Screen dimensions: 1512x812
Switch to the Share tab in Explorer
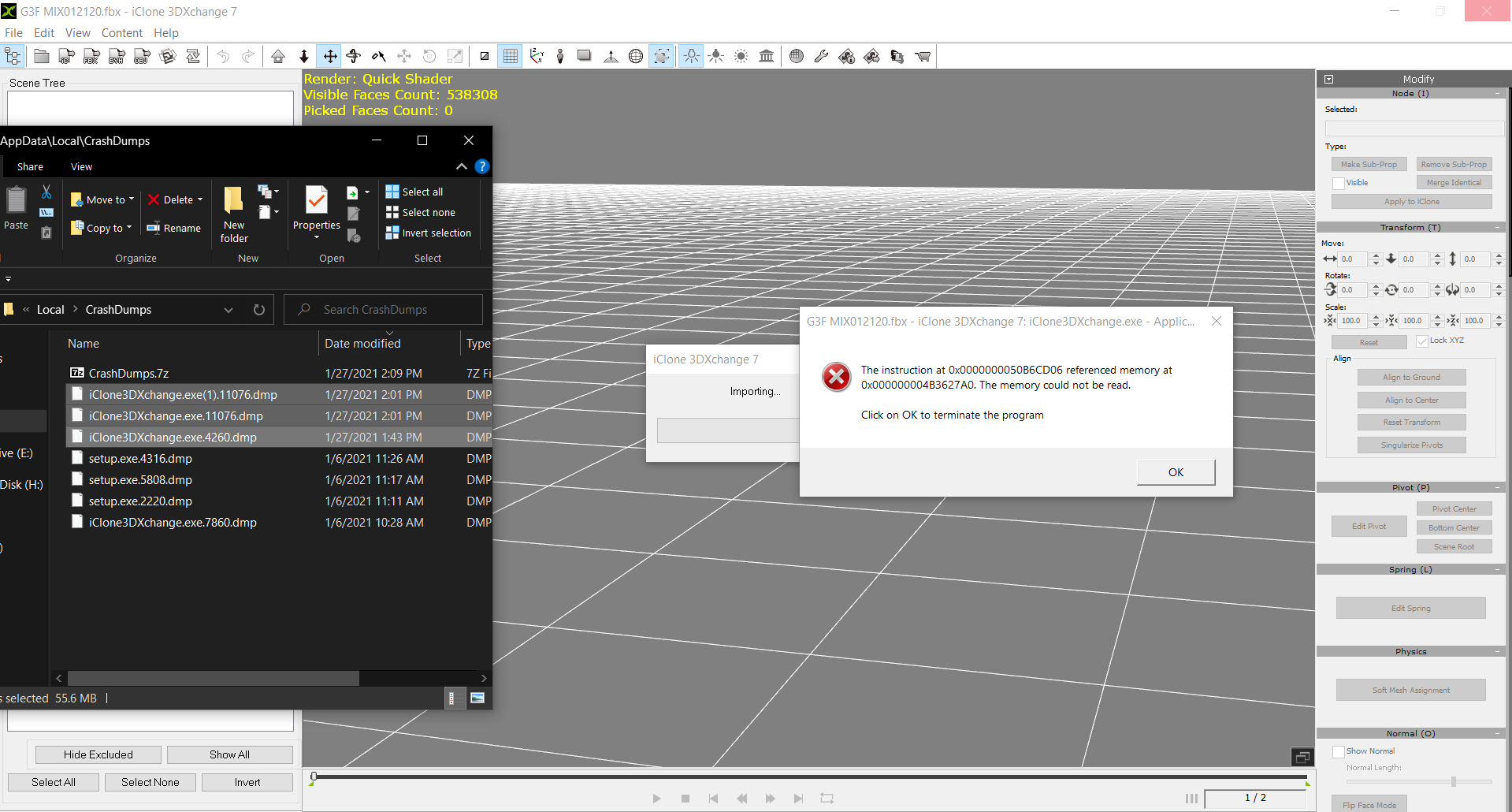[x=30, y=166]
